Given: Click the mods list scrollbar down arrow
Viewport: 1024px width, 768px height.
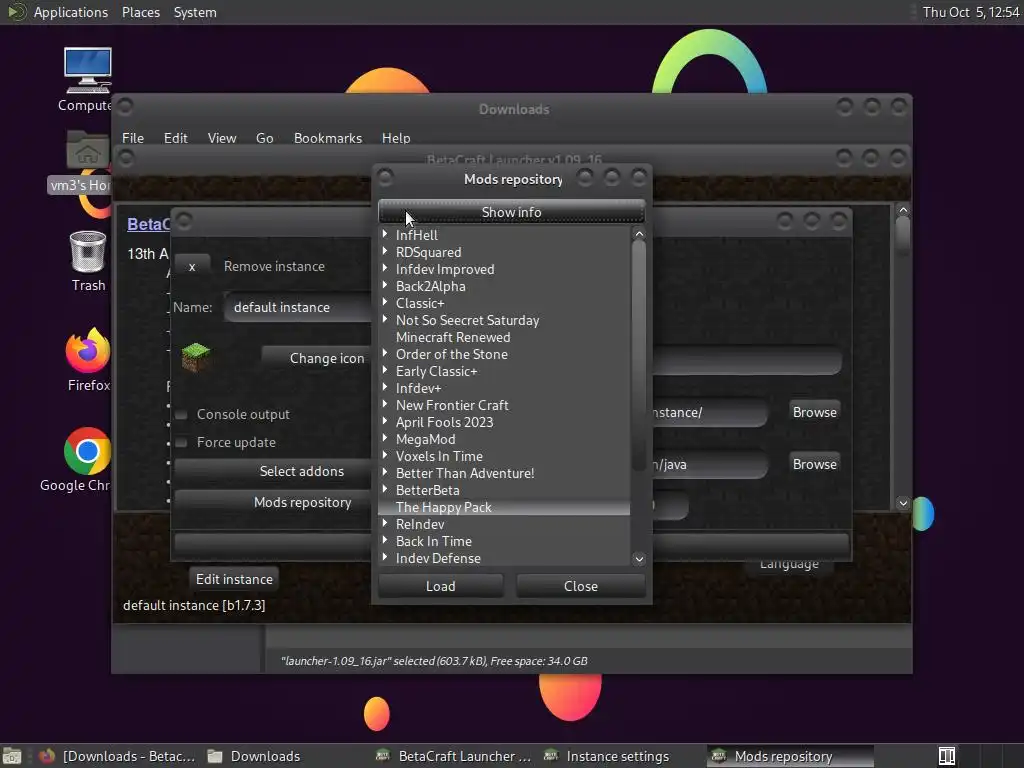Looking at the screenshot, I should 639,559.
